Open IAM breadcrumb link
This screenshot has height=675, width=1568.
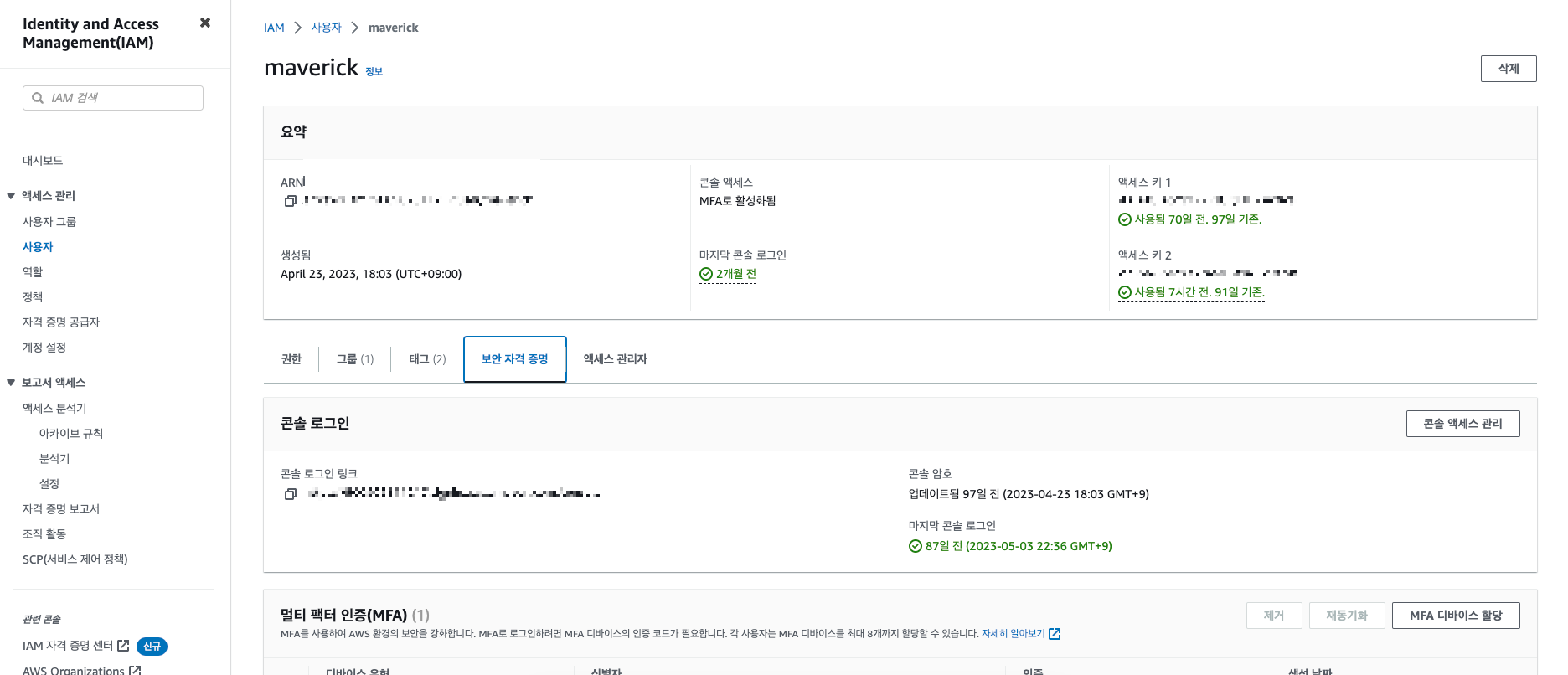pos(274,28)
